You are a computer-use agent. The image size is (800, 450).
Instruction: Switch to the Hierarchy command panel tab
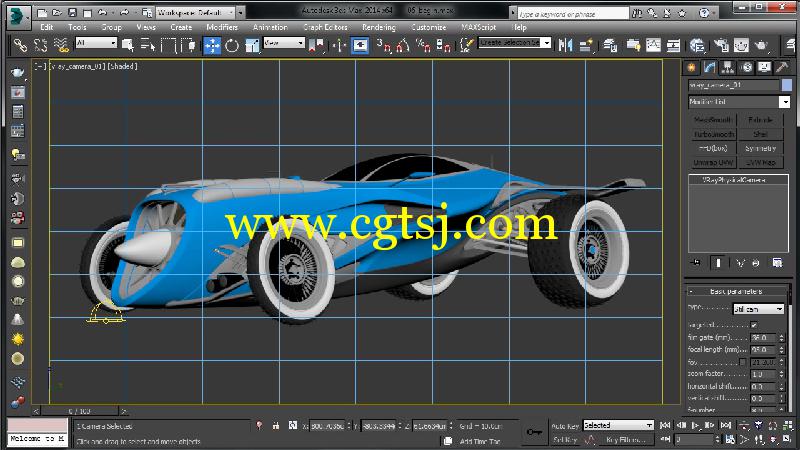[728, 67]
